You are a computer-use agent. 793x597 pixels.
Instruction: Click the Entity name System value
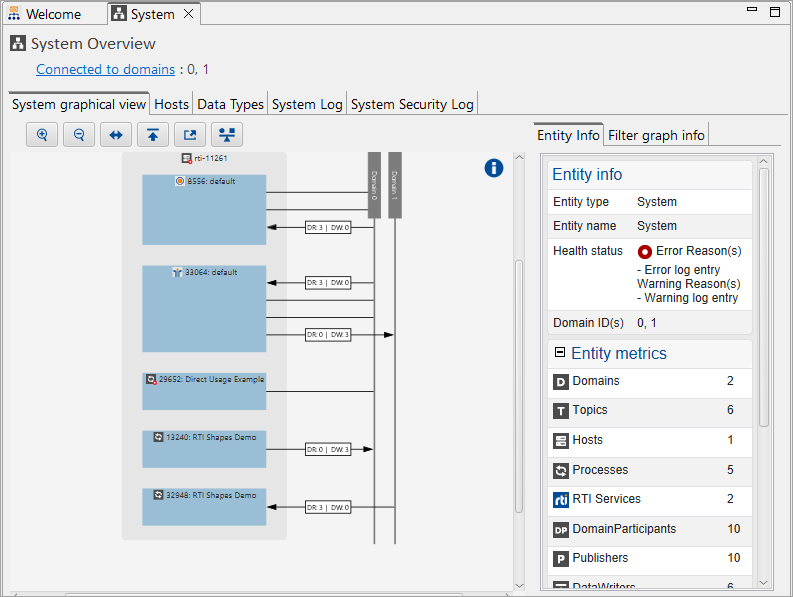[x=656, y=226]
